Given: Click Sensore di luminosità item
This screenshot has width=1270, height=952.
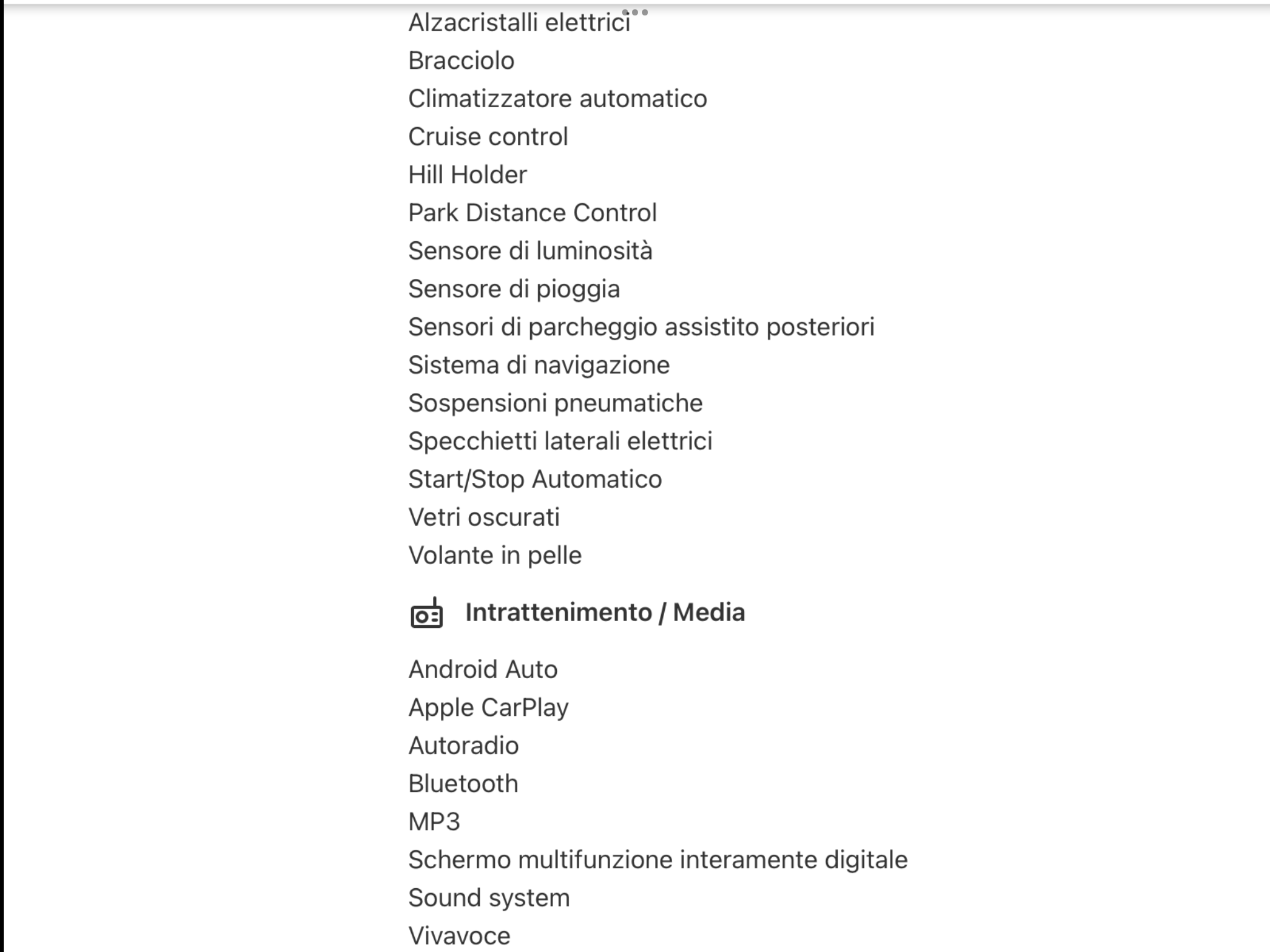Looking at the screenshot, I should tap(530, 251).
